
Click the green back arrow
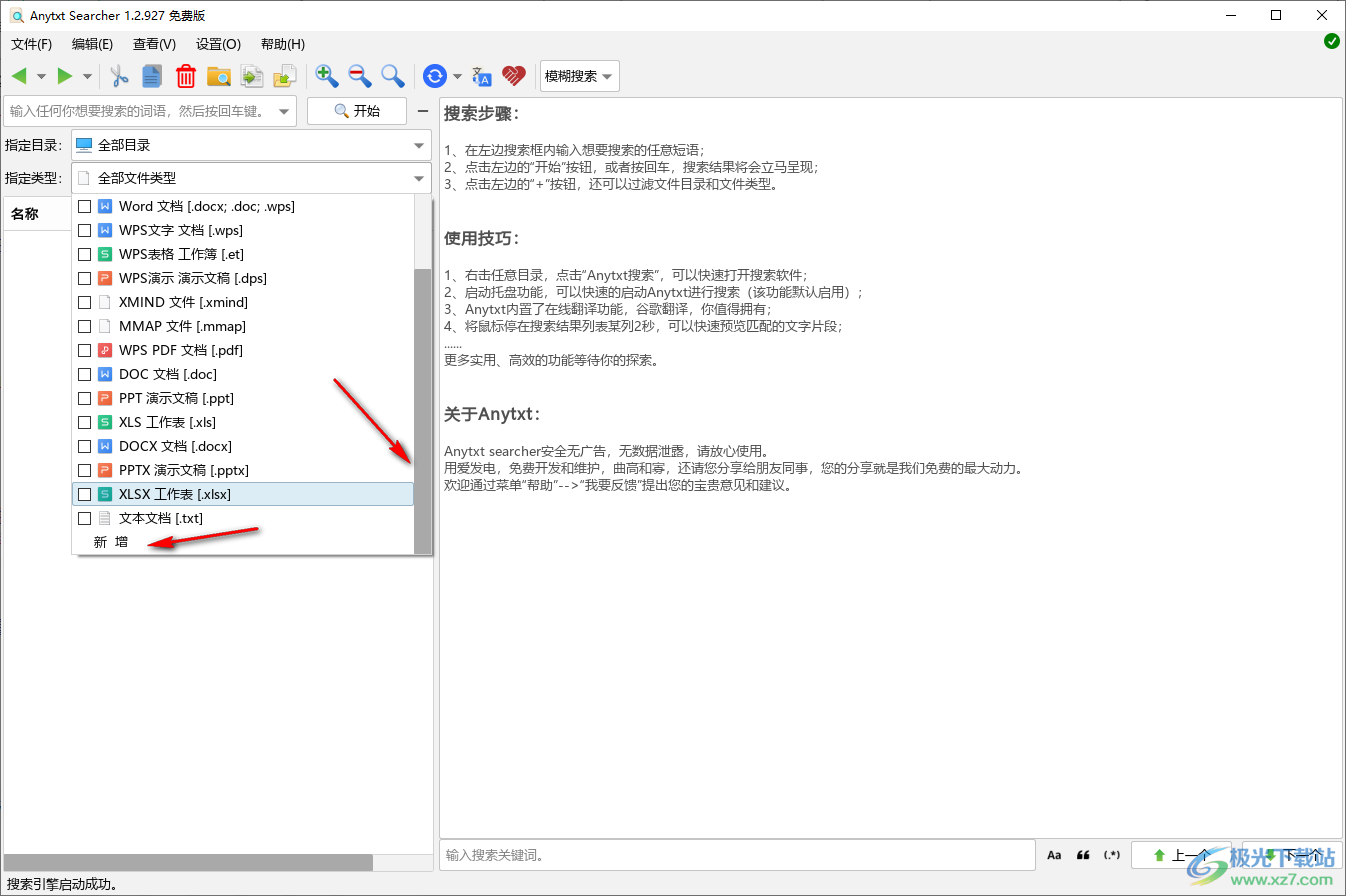tap(19, 76)
